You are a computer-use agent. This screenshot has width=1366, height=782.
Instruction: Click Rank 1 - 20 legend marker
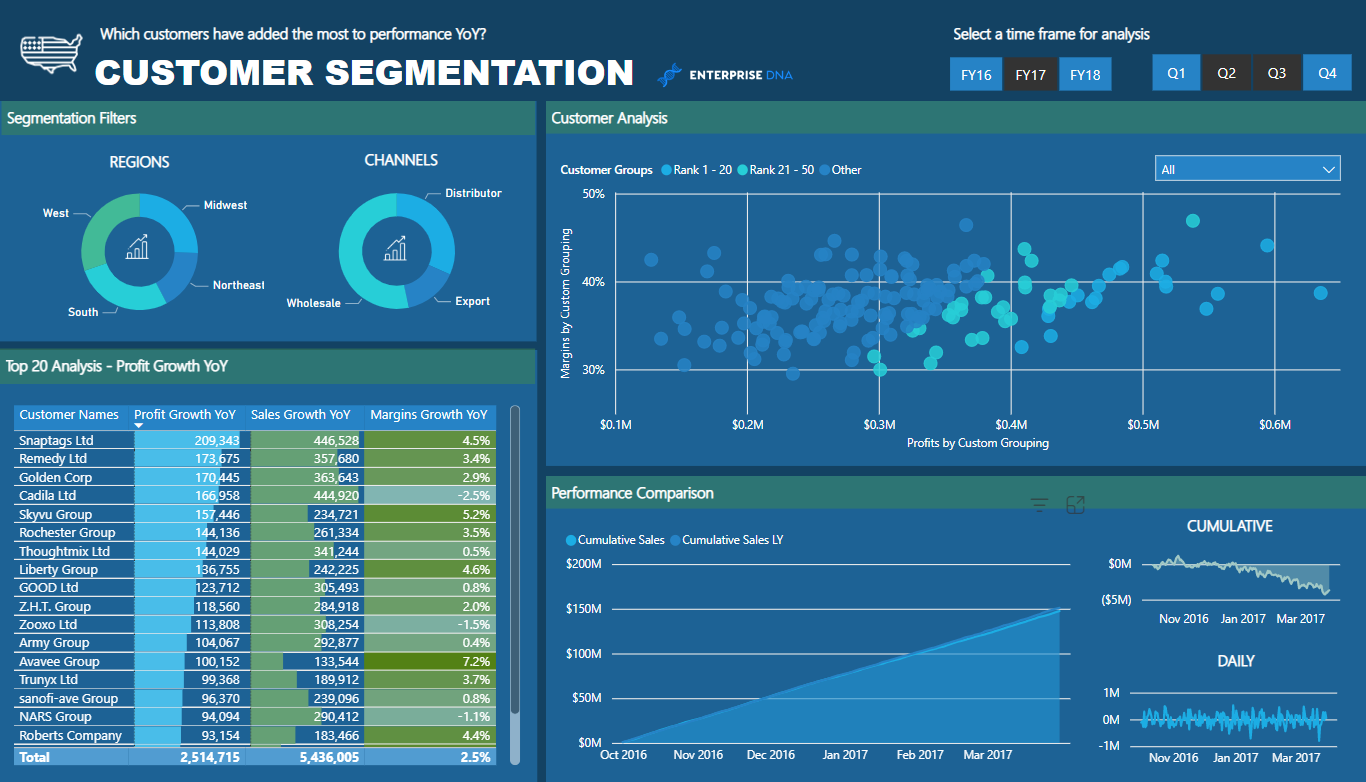point(666,170)
